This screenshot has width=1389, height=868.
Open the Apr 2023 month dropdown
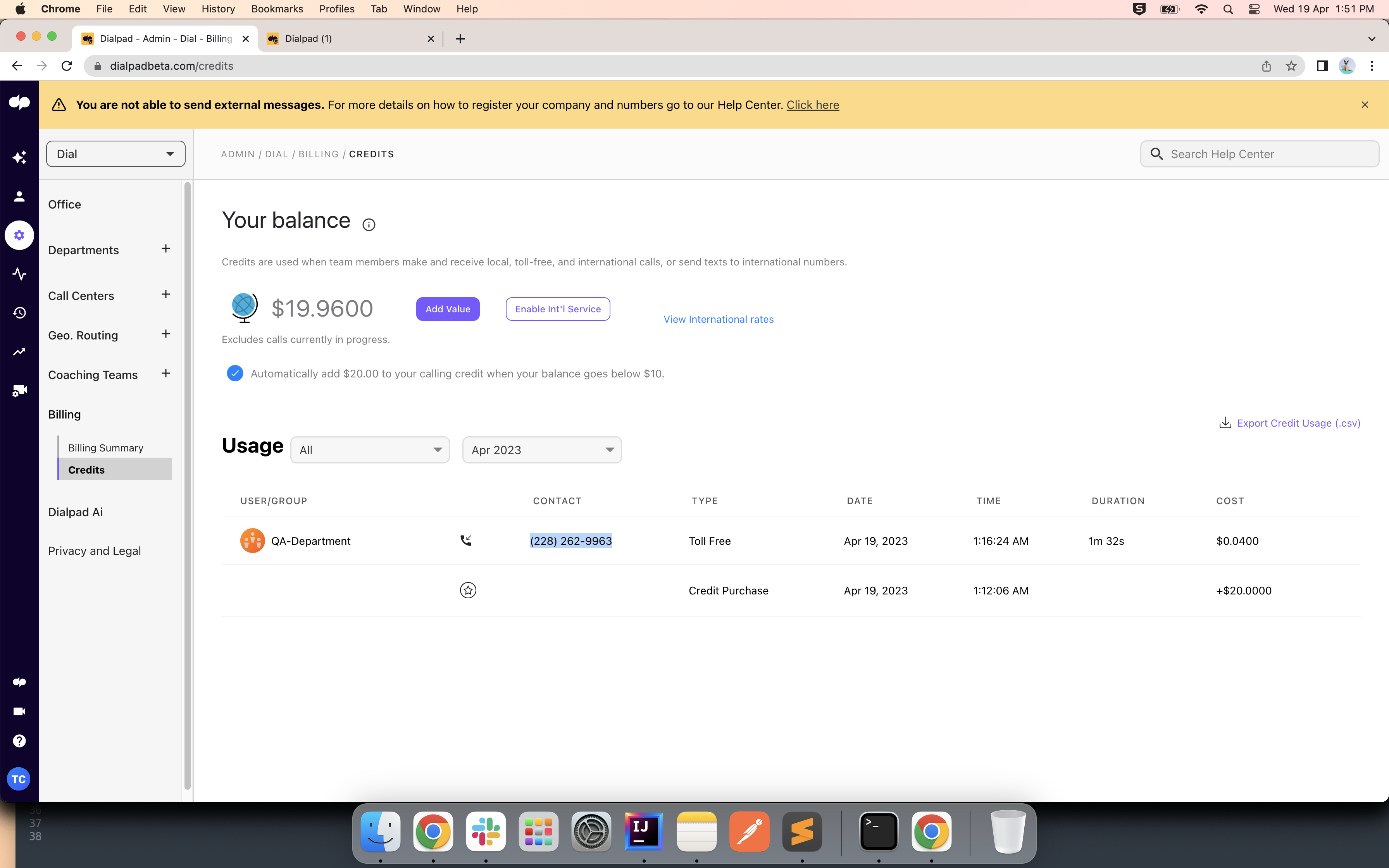coord(542,449)
